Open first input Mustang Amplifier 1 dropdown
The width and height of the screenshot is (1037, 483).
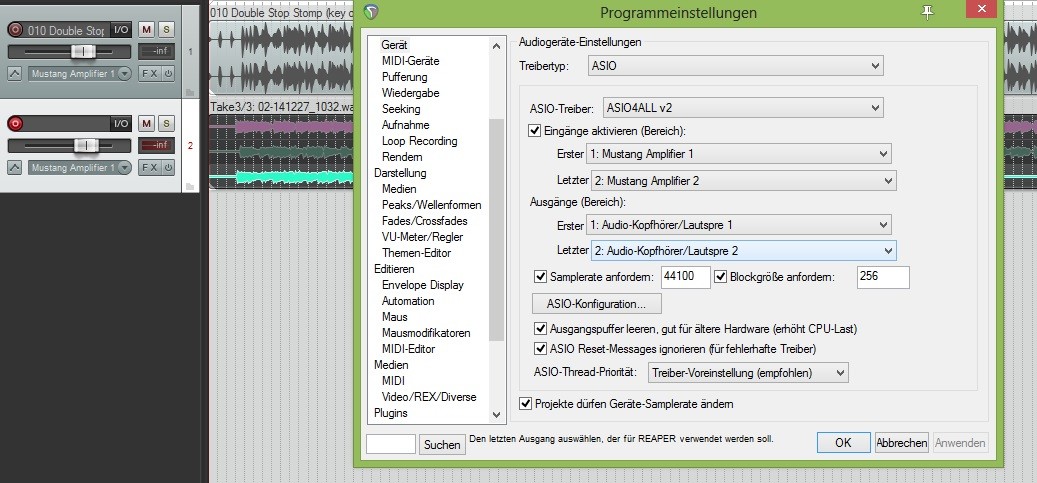[x=739, y=154]
